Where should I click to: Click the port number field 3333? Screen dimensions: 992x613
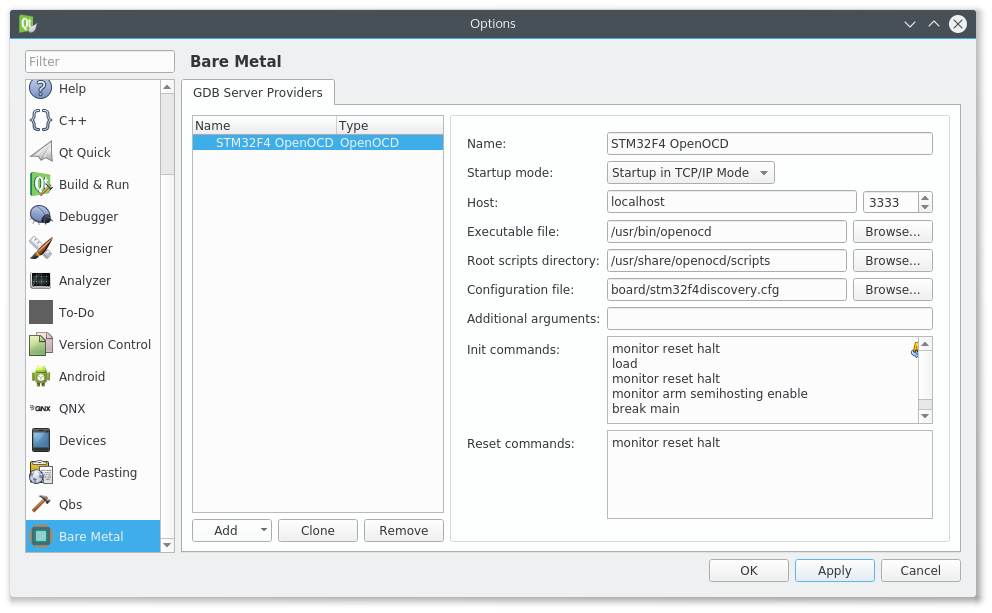(891, 202)
